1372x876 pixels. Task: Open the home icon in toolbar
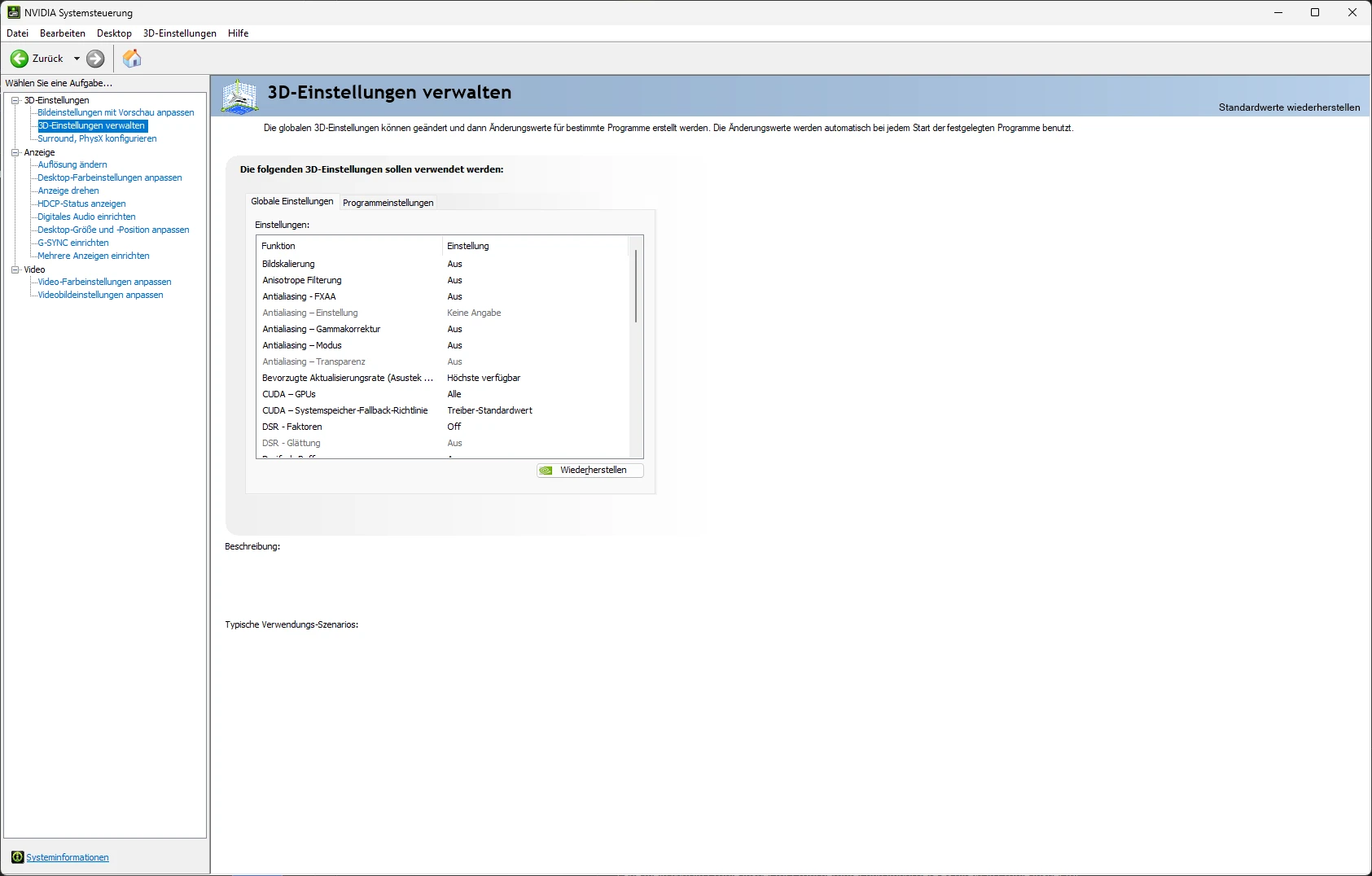[132, 59]
